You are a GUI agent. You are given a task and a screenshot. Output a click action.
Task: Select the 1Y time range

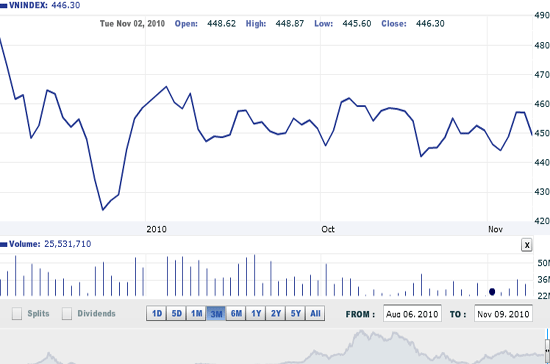[256, 314]
